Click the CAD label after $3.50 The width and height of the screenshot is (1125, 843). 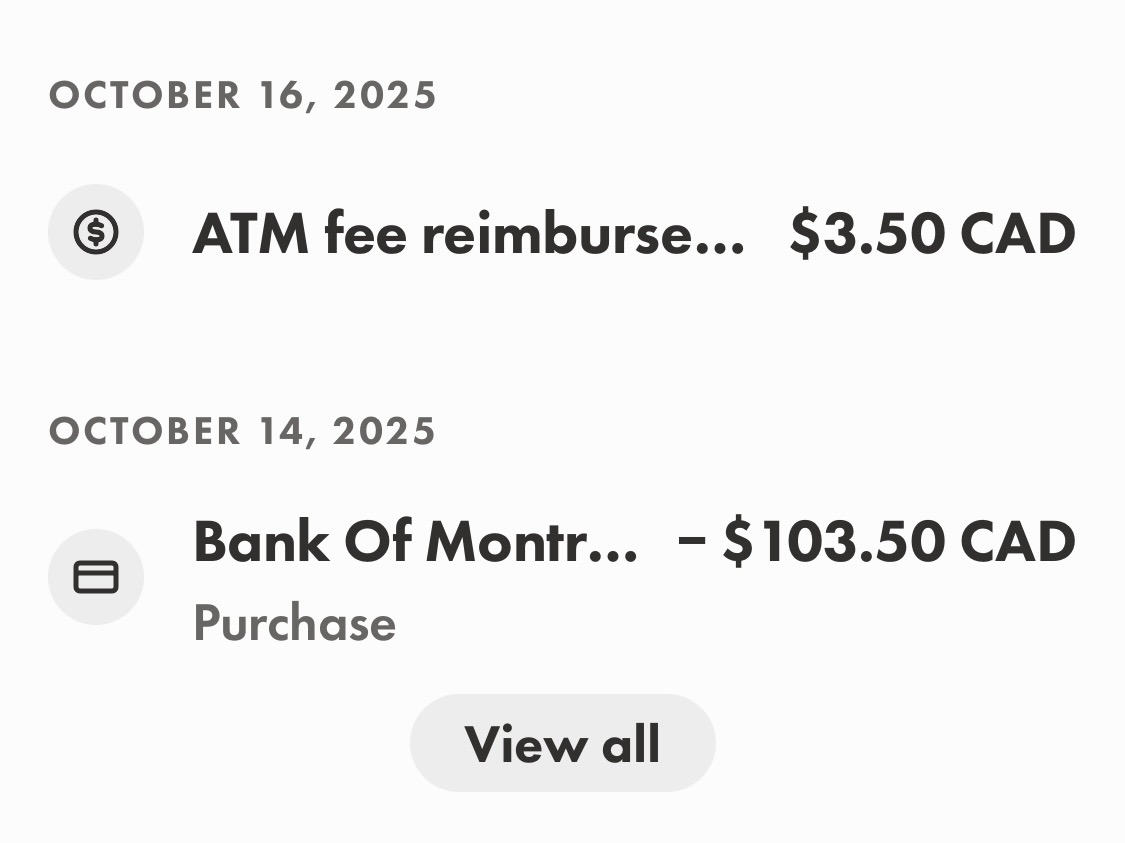coord(1017,234)
